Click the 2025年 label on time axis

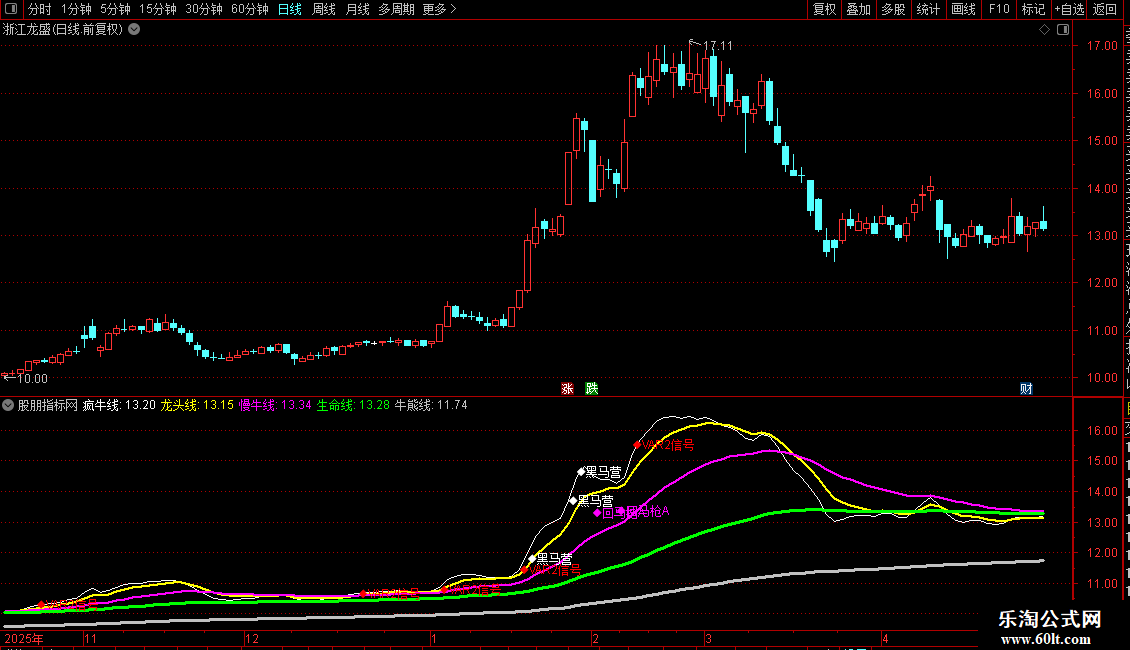[x=24, y=638]
